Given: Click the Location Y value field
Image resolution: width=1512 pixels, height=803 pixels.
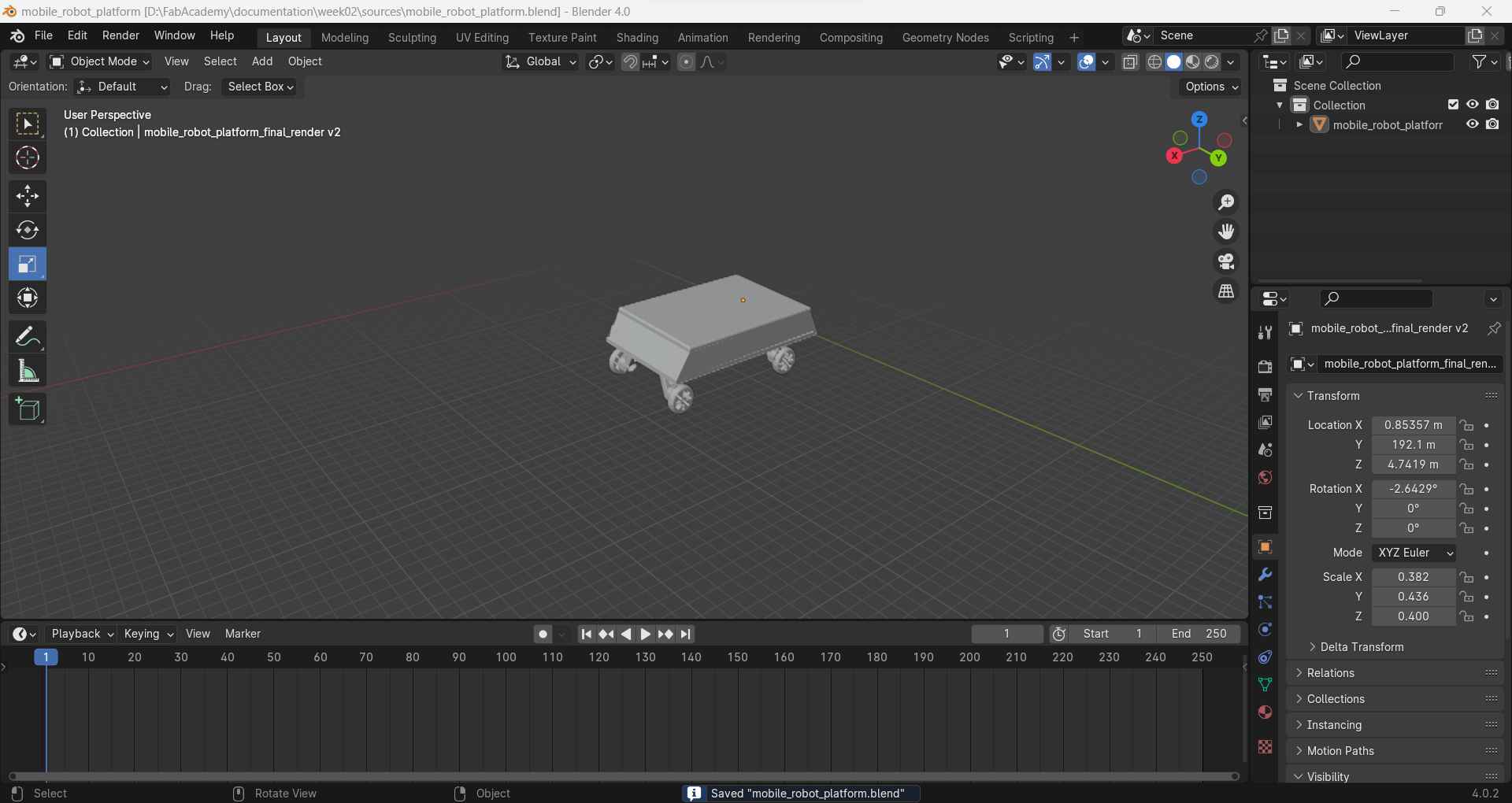Looking at the screenshot, I should pyautogui.click(x=1414, y=445).
